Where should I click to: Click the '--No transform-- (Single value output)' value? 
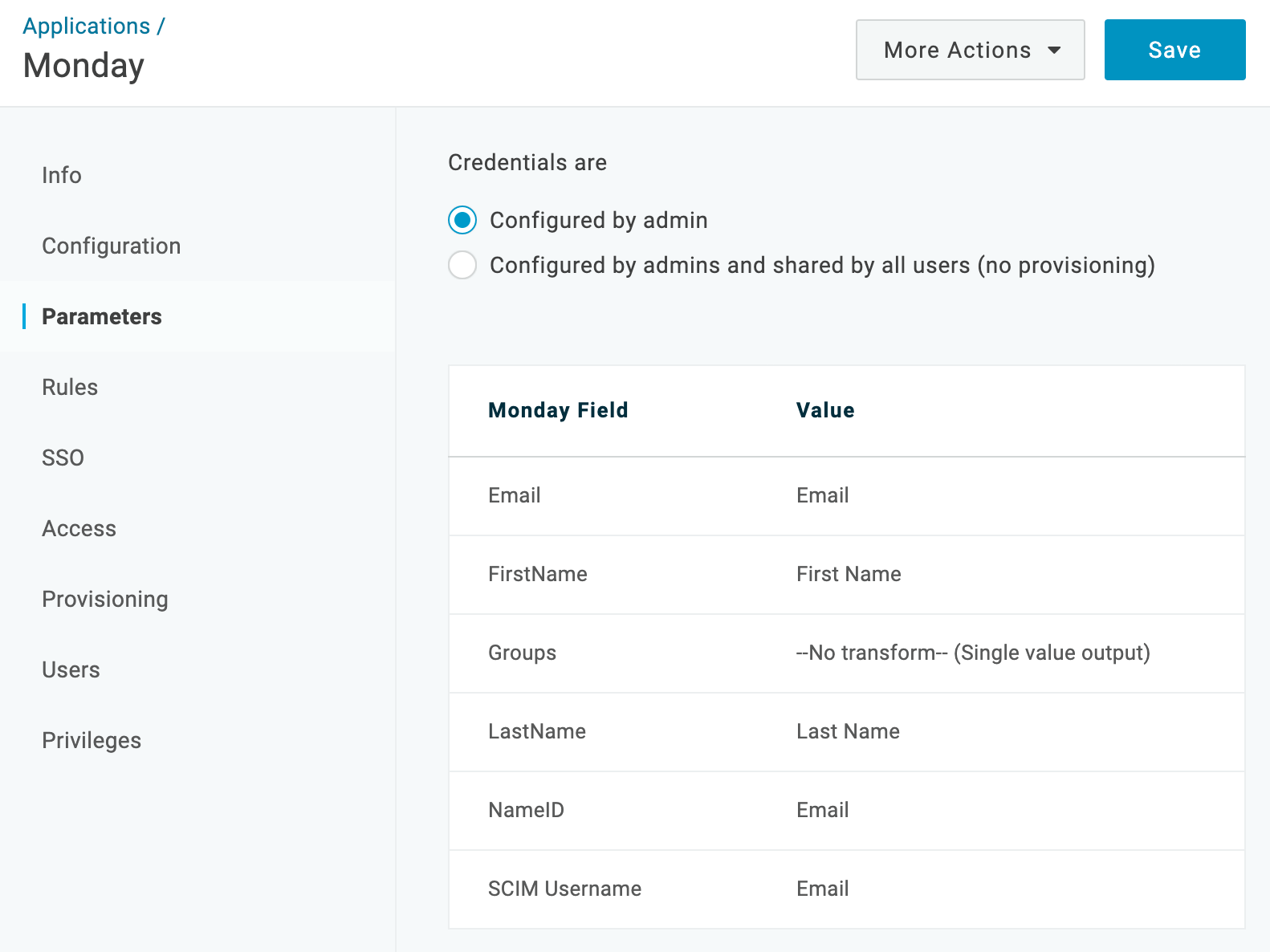tap(973, 653)
